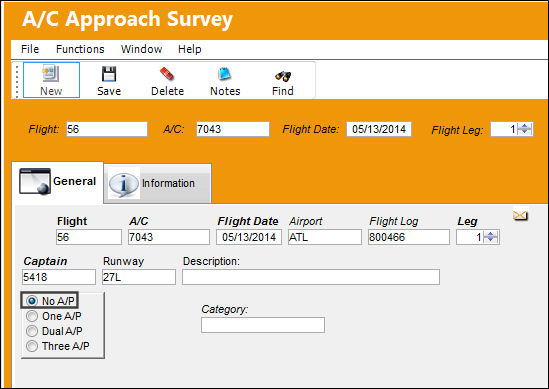Image resolution: width=549 pixels, height=389 pixels.
Task: Select the One A/P option
Action: pos(32,316)
